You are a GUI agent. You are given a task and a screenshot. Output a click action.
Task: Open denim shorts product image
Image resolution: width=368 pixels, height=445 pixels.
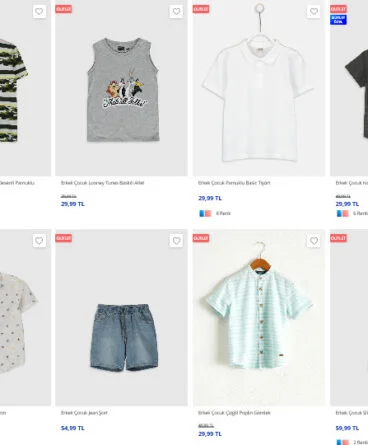coord(122,317)
